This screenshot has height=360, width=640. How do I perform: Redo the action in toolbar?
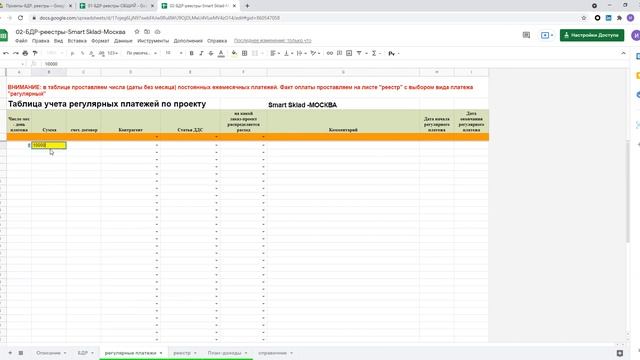click(16, 53)
